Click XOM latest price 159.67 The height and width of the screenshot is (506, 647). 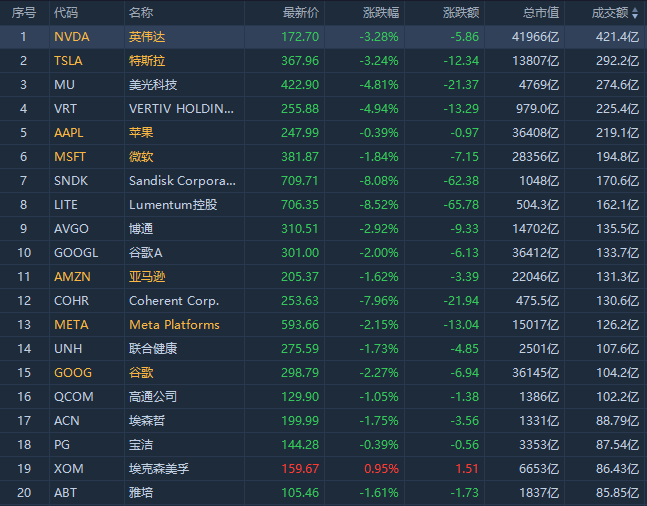300,469
